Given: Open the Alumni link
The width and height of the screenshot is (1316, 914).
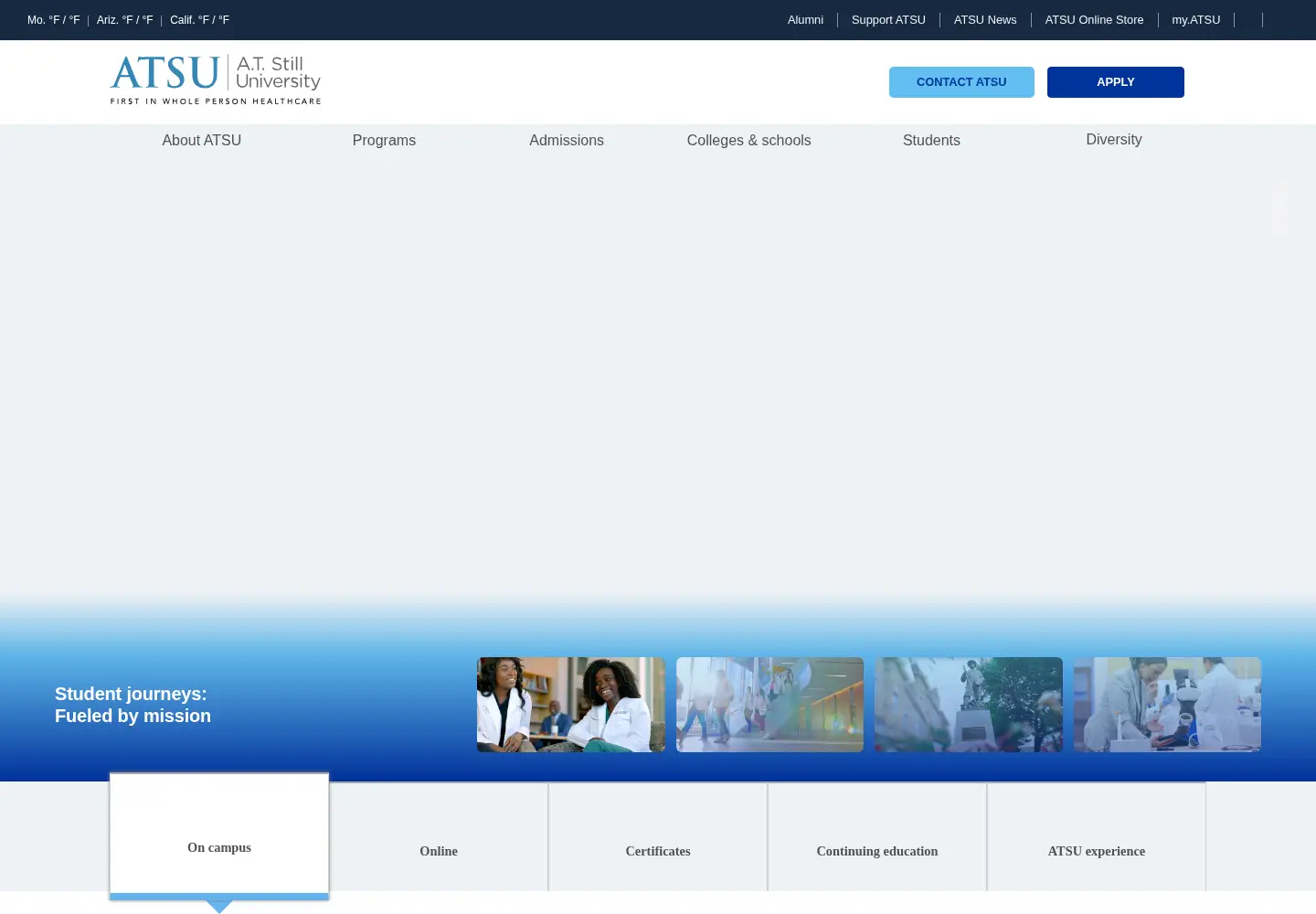Looking at the screenshot, I should 805,20.
